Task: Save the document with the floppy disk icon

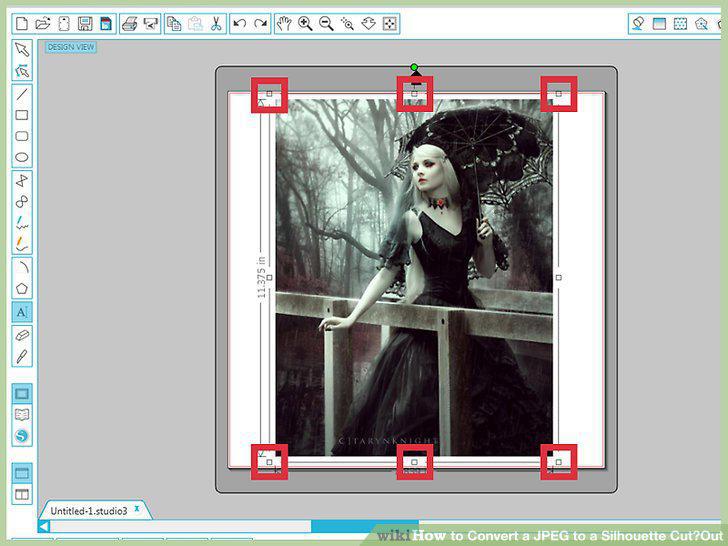Action: [85, 24]
